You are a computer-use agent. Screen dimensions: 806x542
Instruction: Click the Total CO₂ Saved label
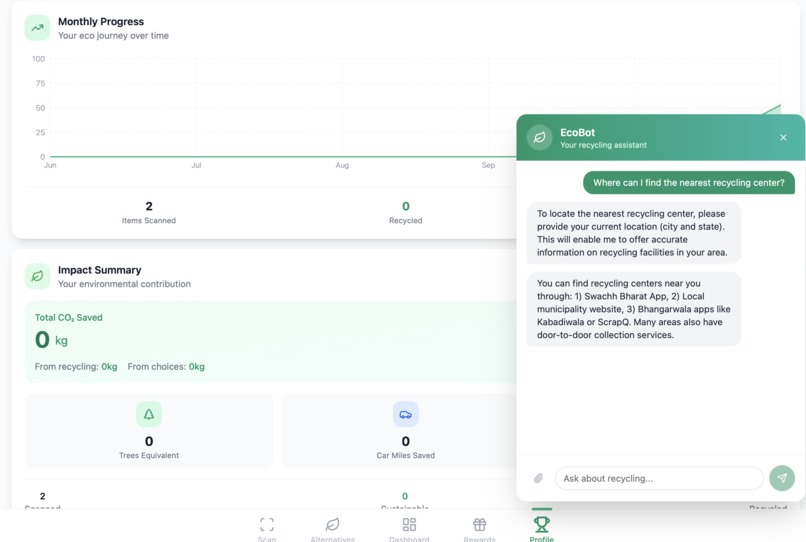tap(68, 318)
